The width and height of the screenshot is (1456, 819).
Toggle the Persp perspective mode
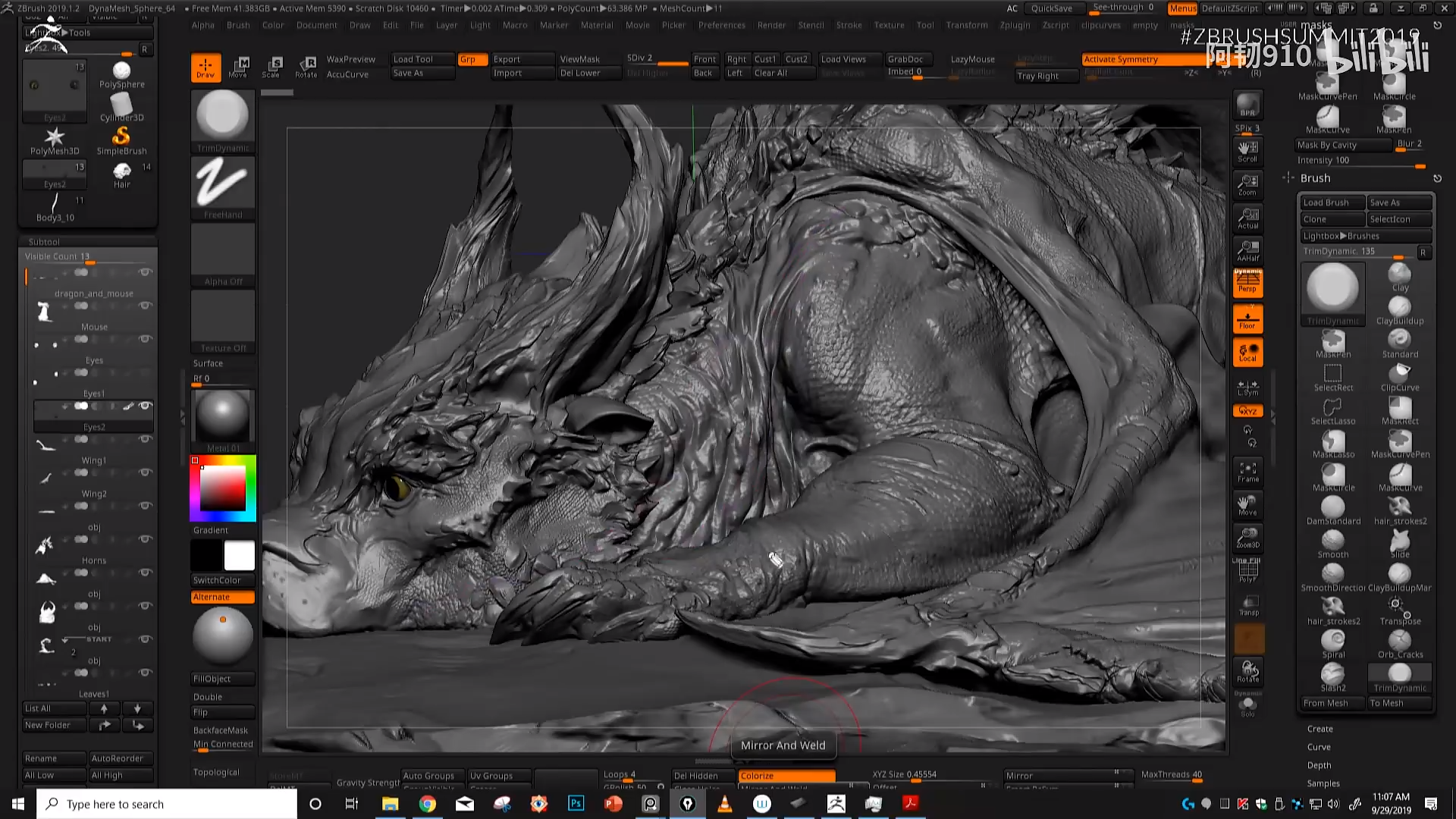coord(1247,282)
